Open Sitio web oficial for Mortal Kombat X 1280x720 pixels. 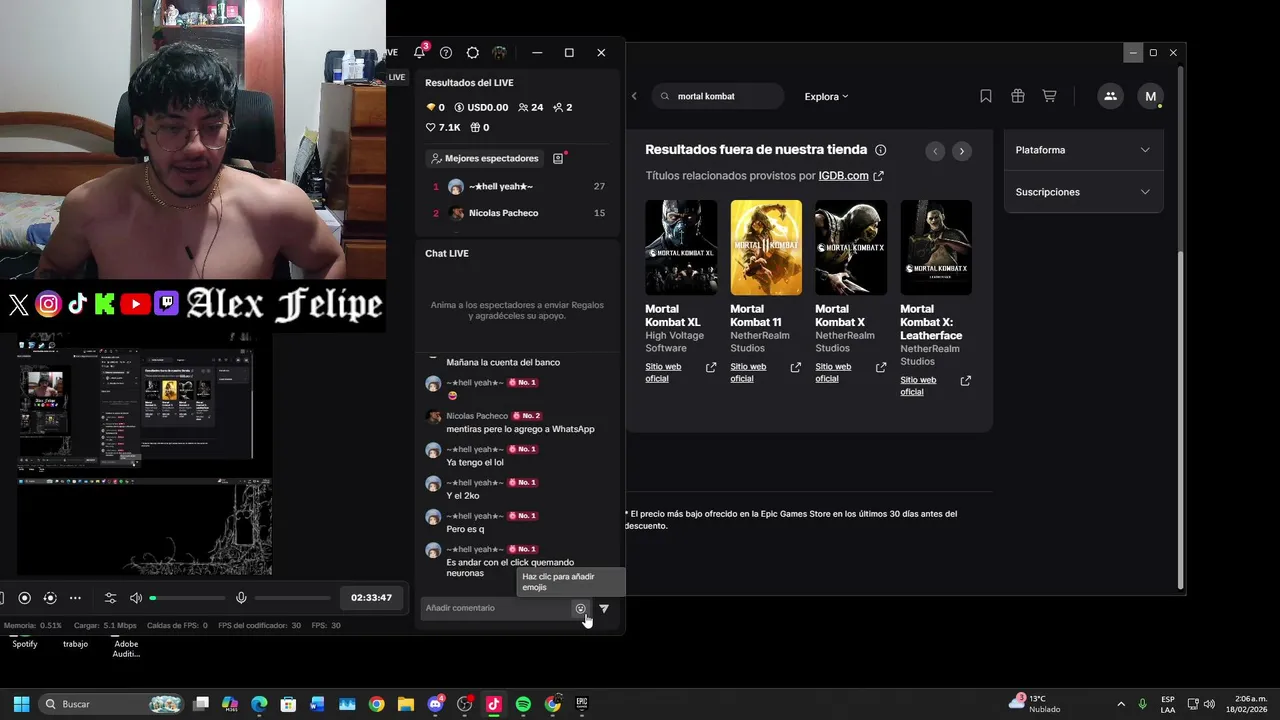851,372
